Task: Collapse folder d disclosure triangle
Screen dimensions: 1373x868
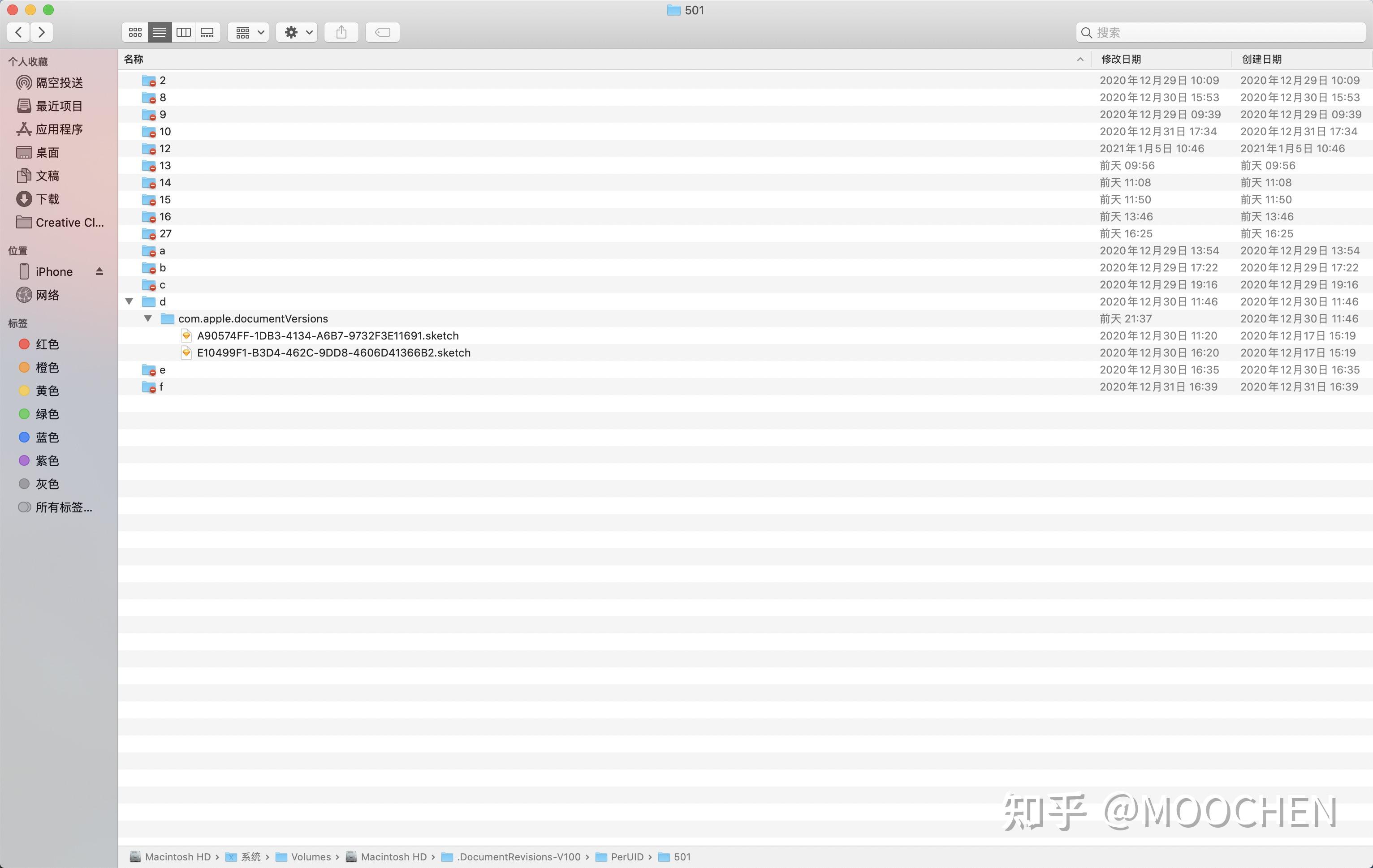Action: click(x=130, y=301)
